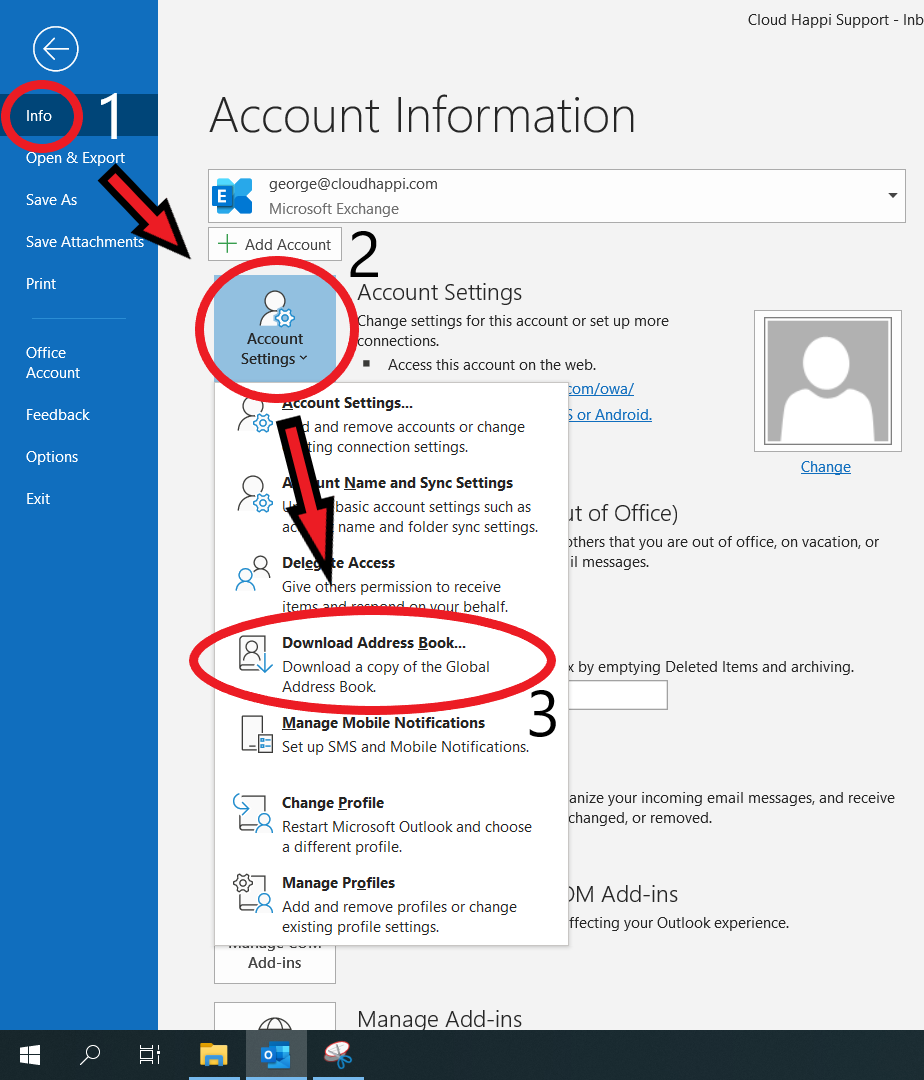Click the green plus icon on Add Account
The image size is (924, 1080).
click(227, 244)
